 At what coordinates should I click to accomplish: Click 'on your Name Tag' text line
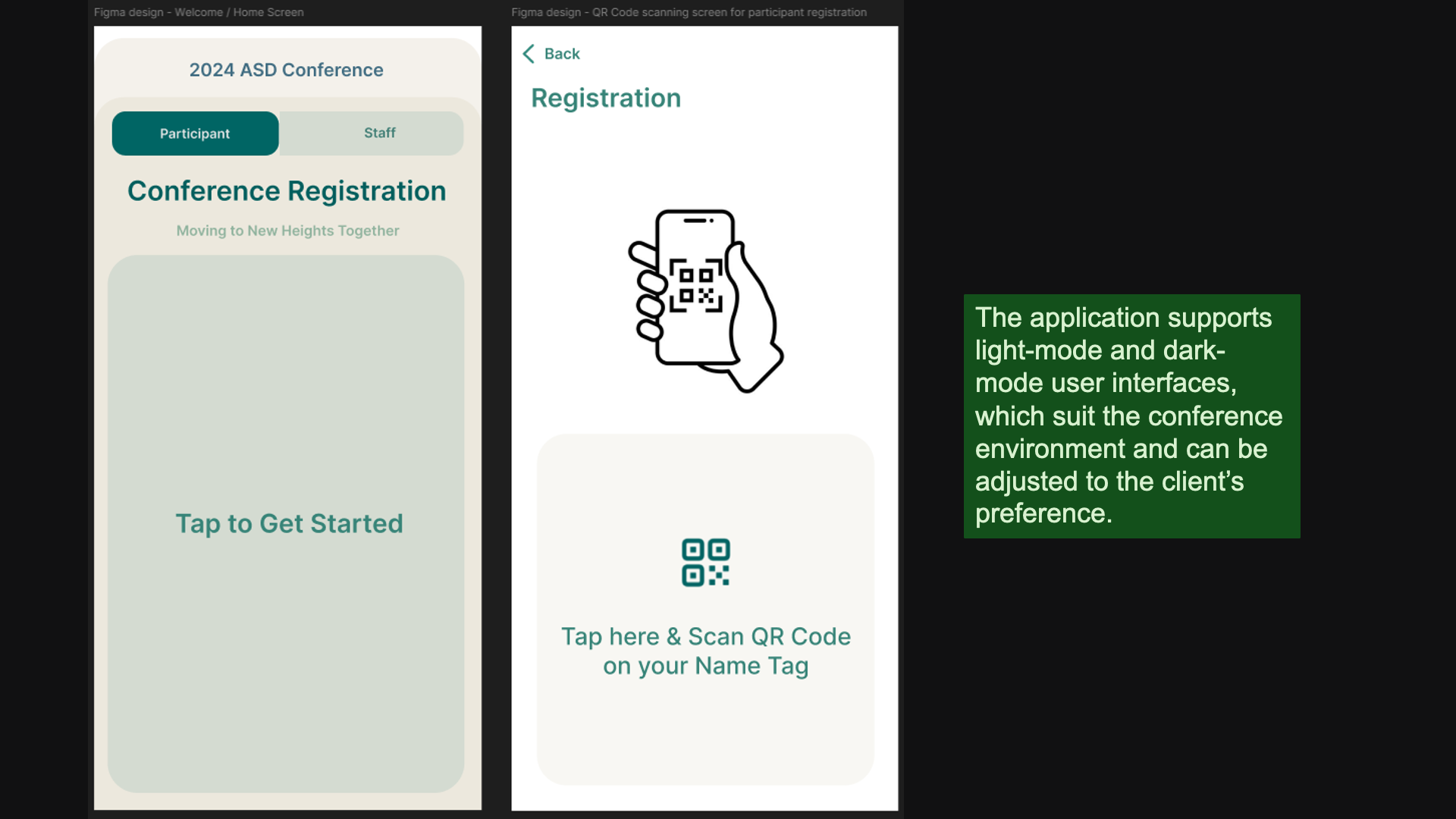point(705,666)
